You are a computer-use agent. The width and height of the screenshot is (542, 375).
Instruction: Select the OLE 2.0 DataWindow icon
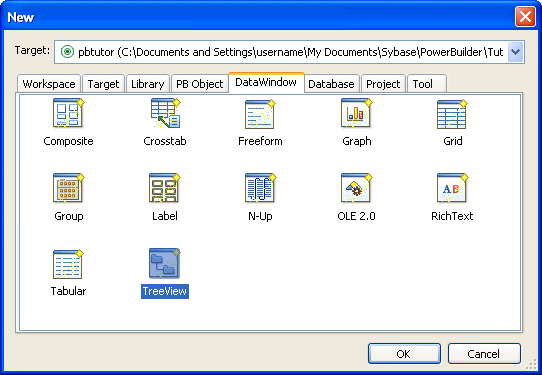(x=356, y=188)
